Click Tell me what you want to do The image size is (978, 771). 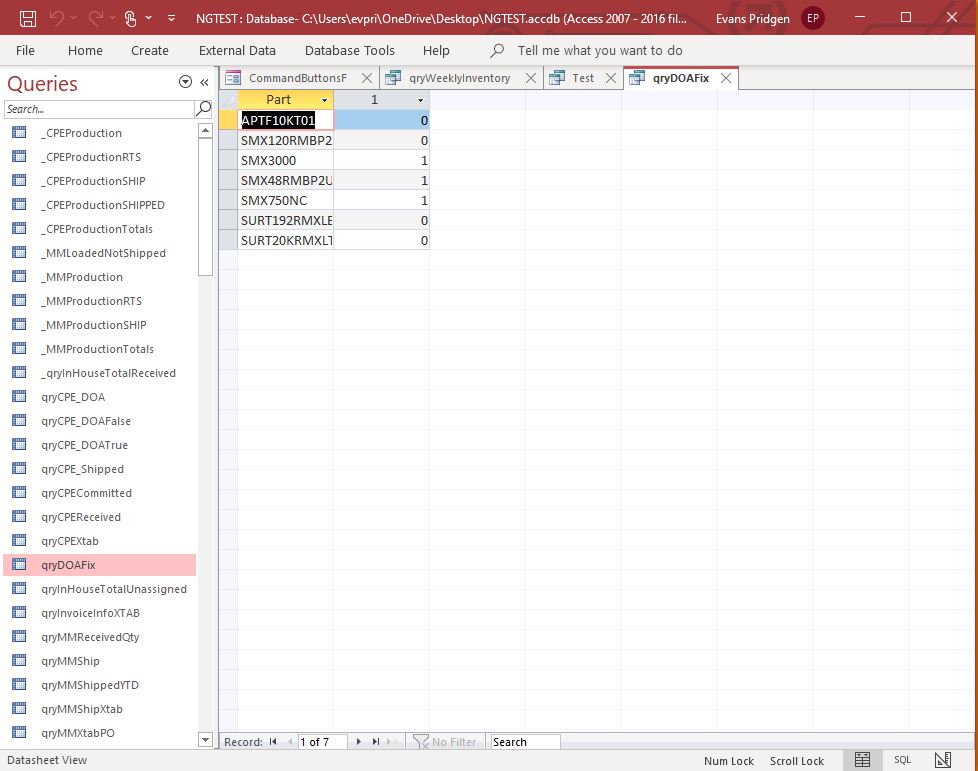click(599, 51)
